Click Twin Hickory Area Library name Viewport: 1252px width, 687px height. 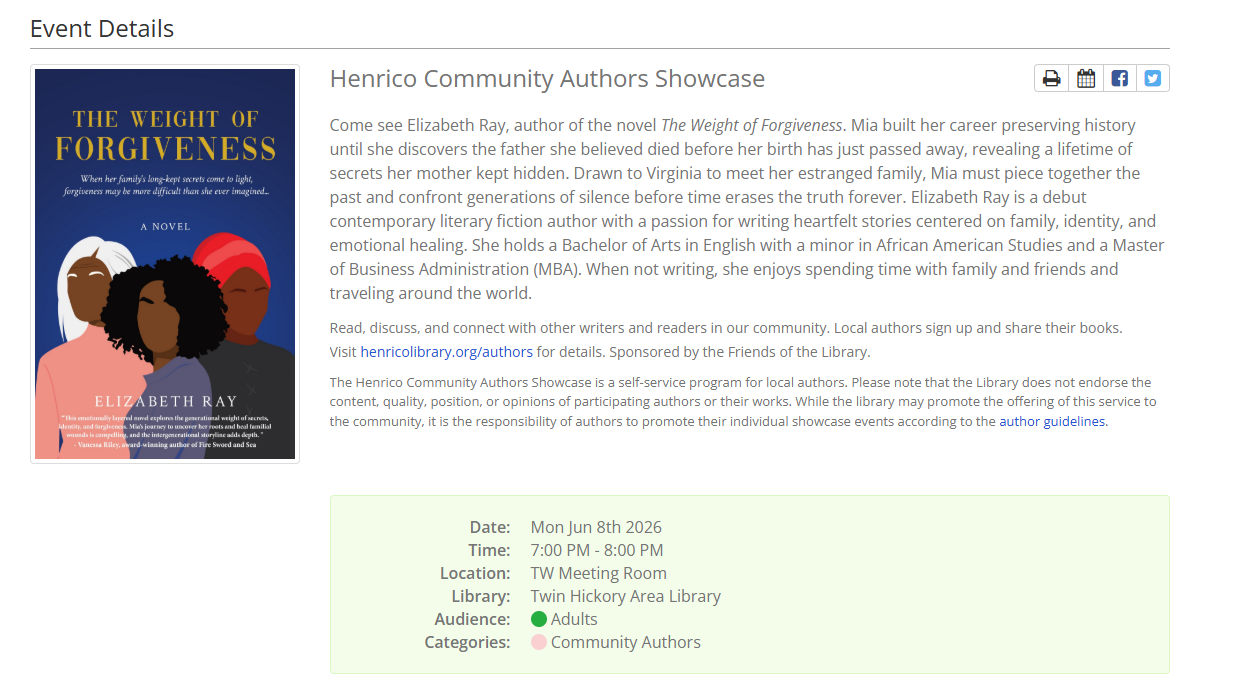[x=625, y=596]
